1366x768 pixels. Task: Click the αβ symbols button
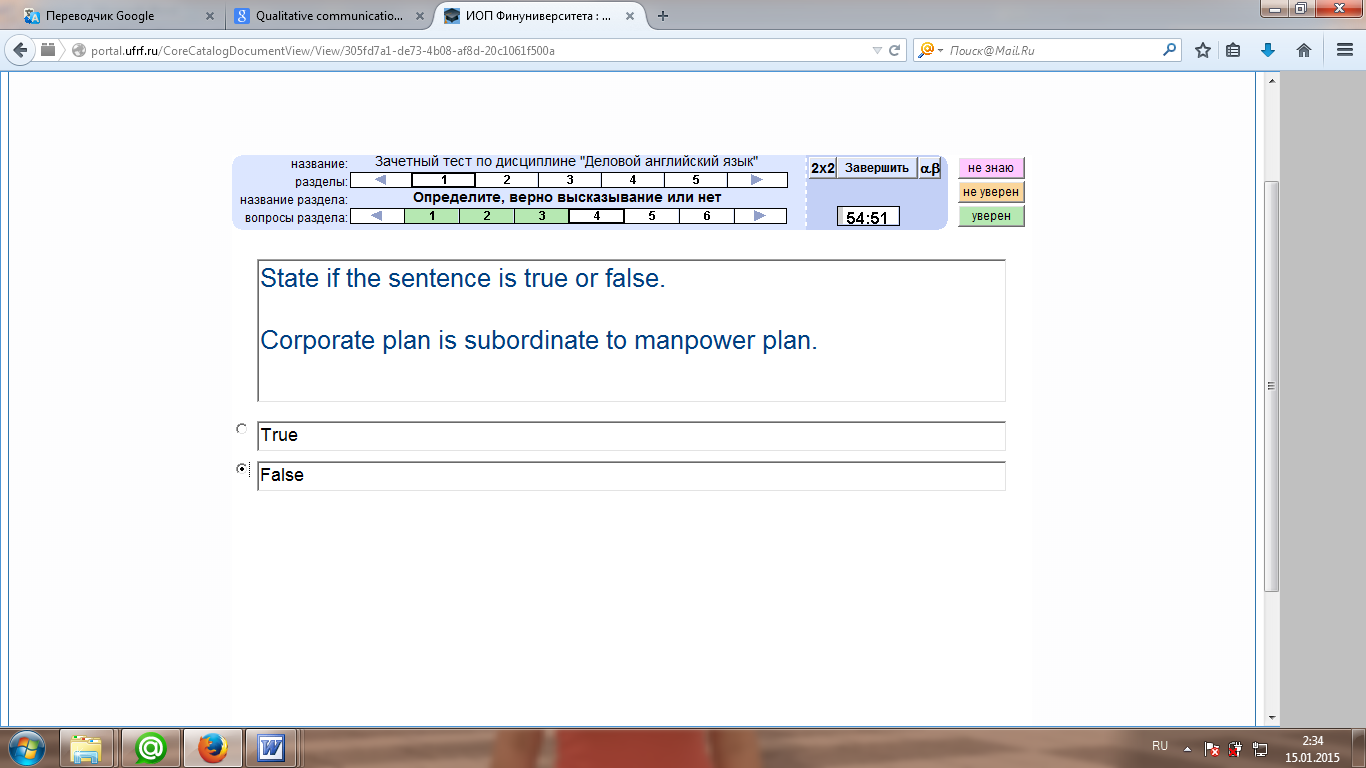click(x=930, y=168)
